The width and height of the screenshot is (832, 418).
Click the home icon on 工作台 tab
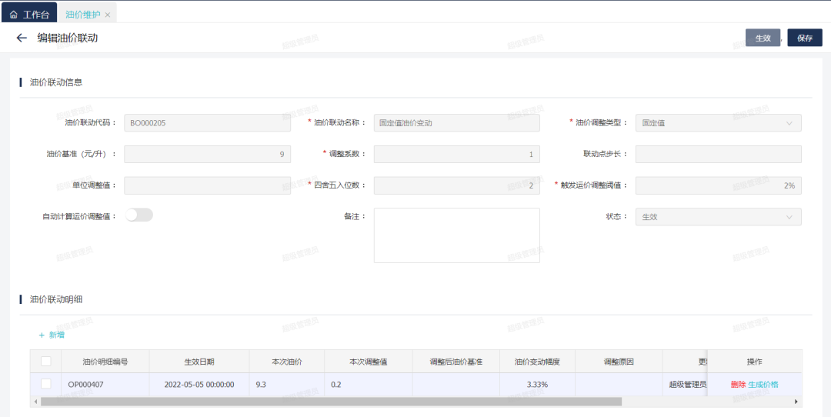(13, 15)
